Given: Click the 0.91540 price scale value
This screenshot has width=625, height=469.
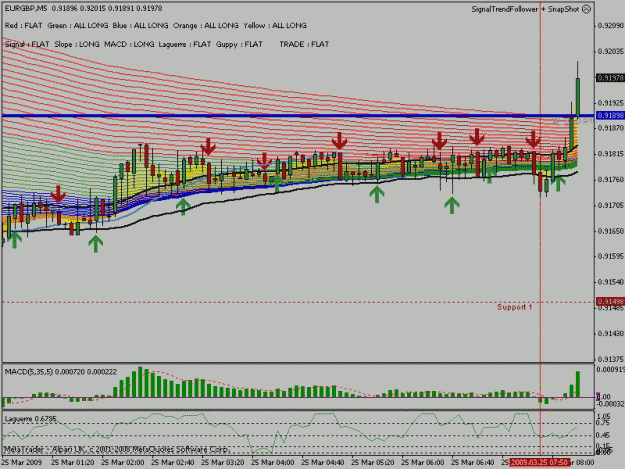Looking at the screenshot, I should [611, 282].
